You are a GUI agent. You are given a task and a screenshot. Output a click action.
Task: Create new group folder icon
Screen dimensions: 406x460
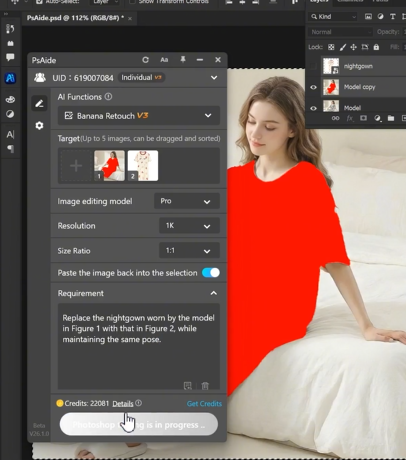coord(391,118)
